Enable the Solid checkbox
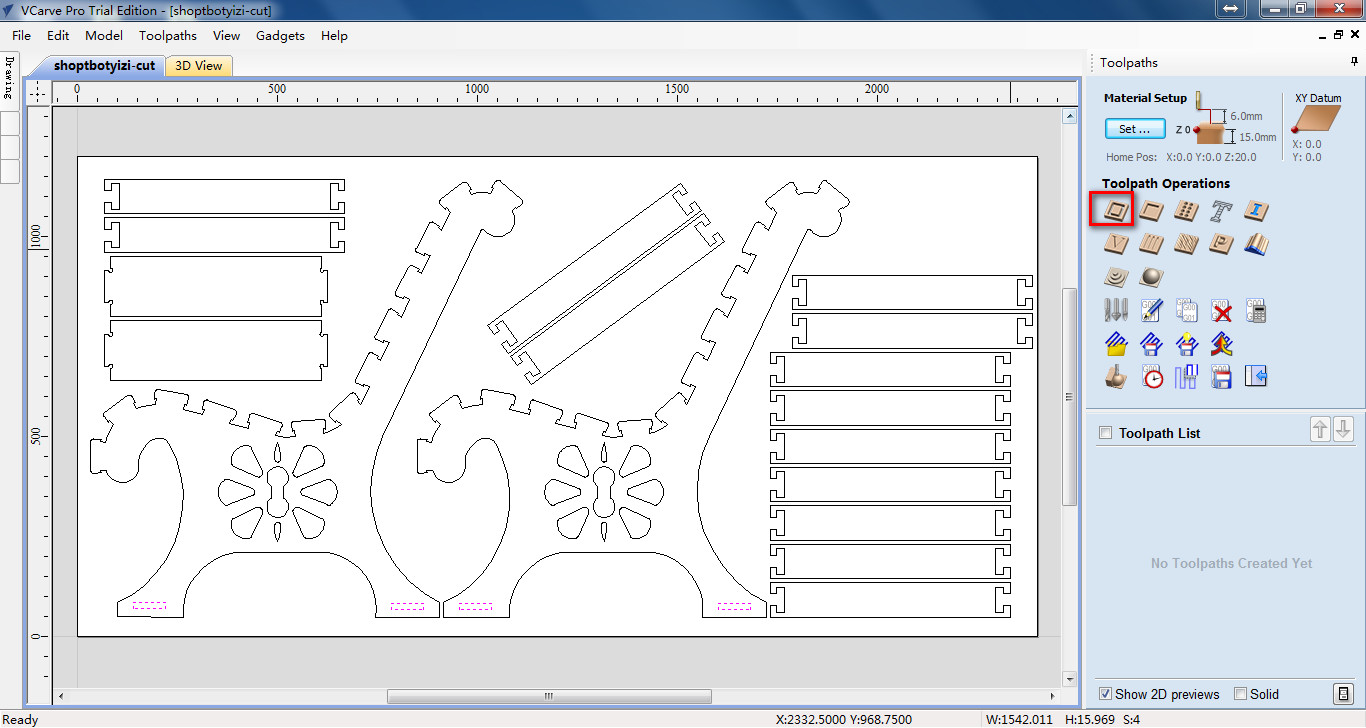 [x=1241, y=694]
